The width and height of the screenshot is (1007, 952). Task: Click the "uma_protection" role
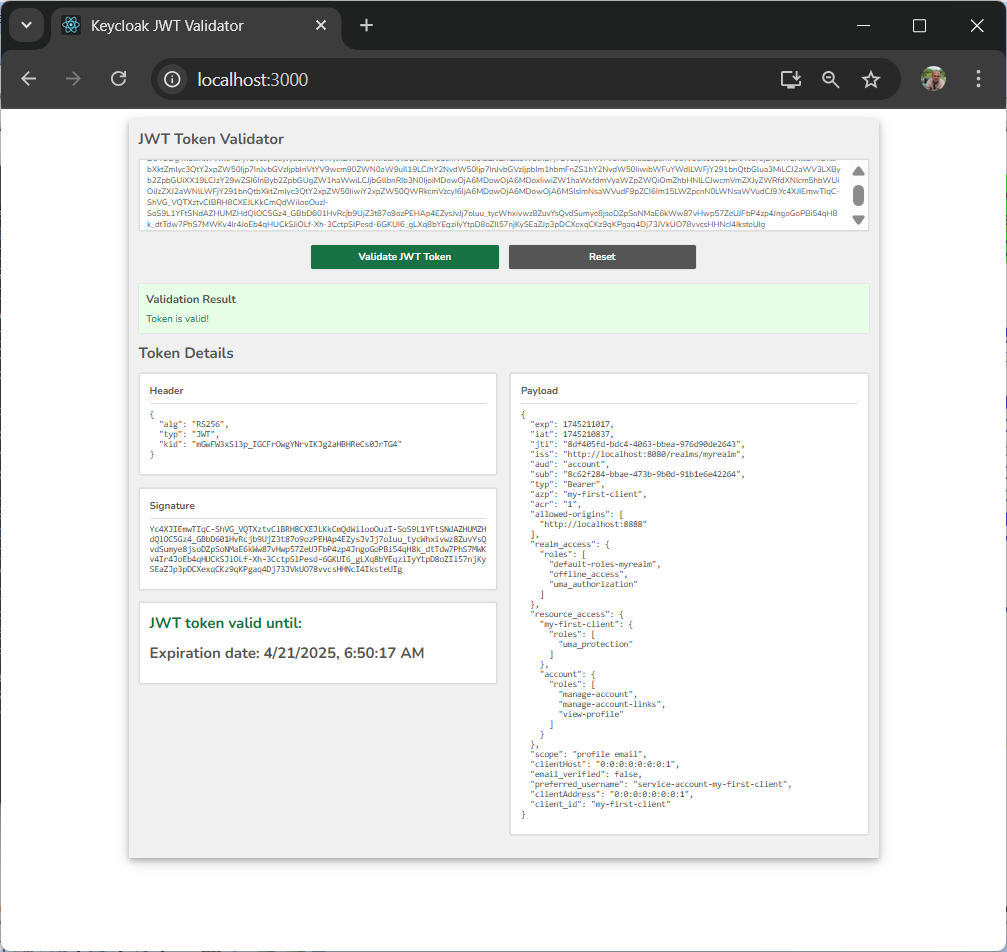595,644
